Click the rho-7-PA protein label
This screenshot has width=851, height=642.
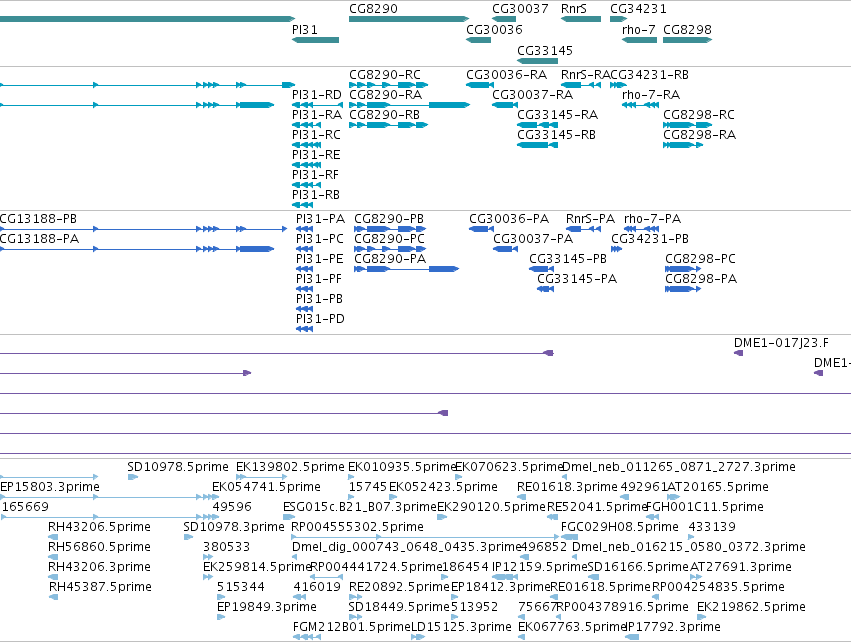coord(652,219)
